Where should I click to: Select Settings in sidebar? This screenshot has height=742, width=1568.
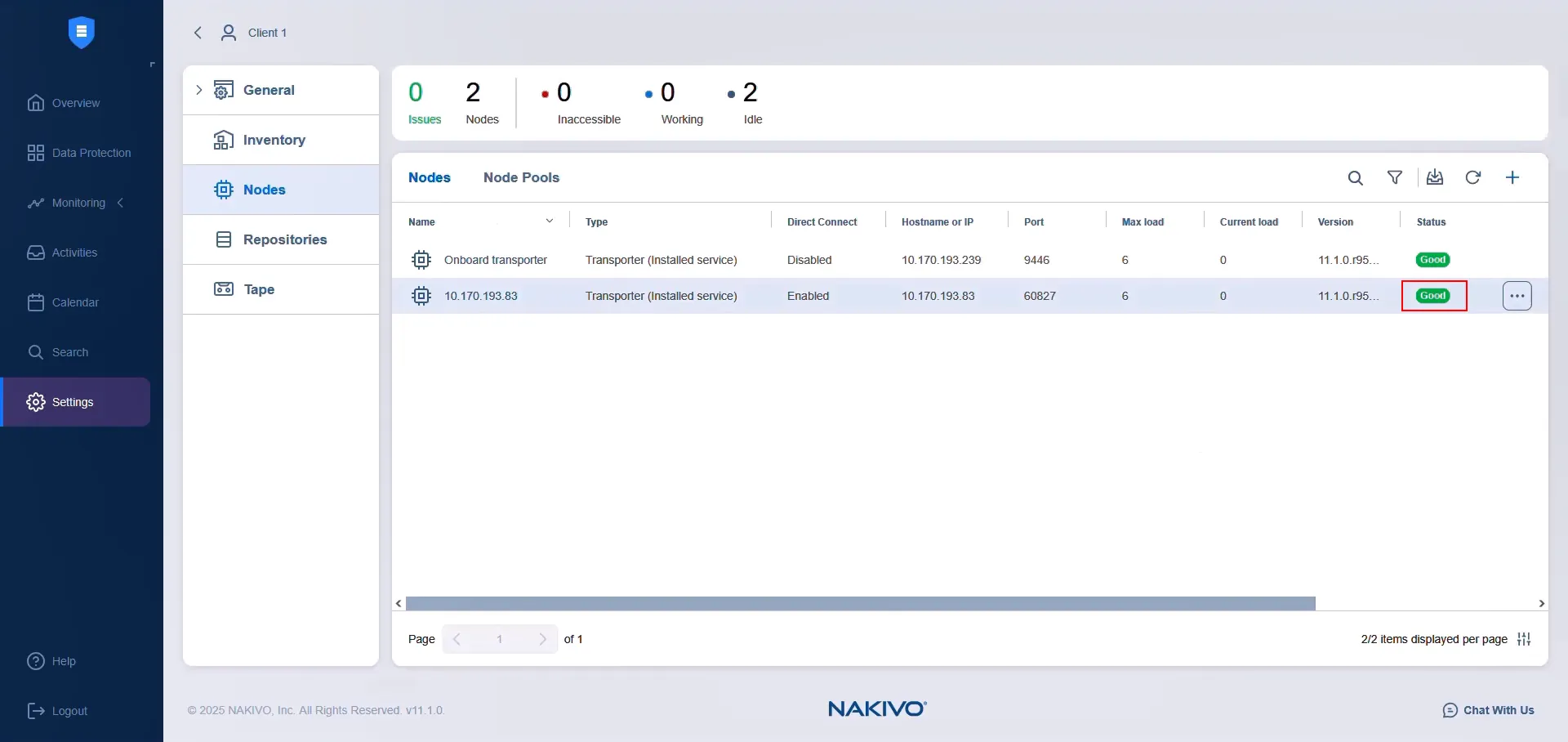[75, 402]
